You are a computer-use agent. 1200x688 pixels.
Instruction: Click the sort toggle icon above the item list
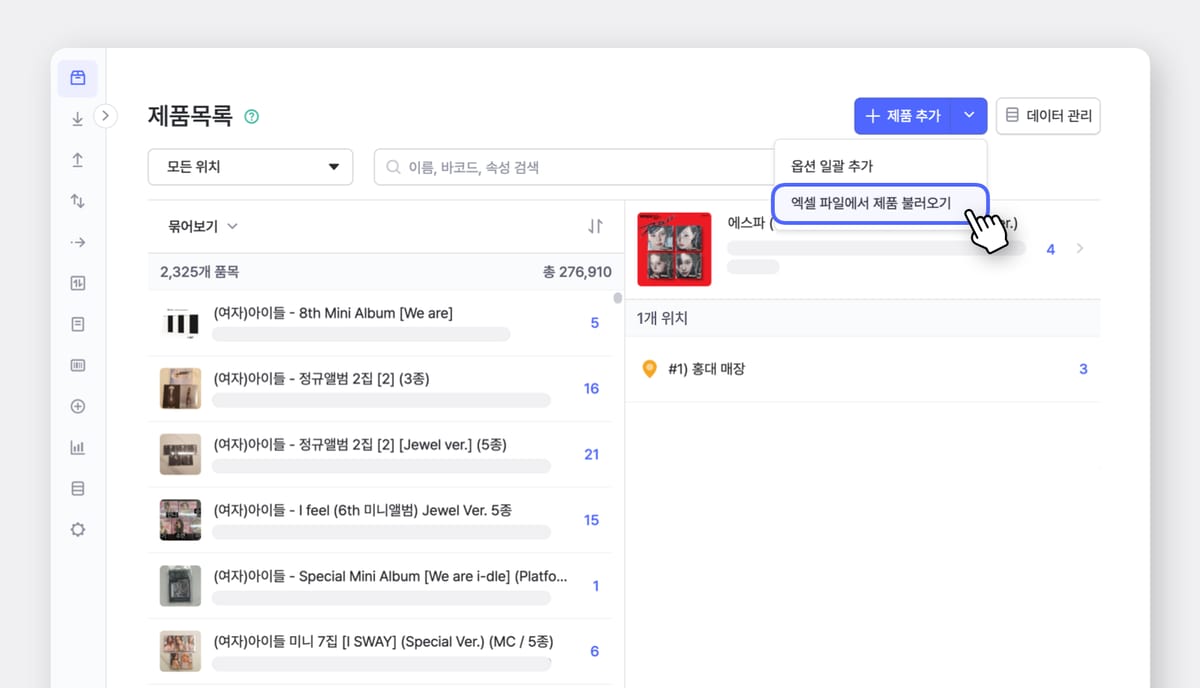coord(595,226)
